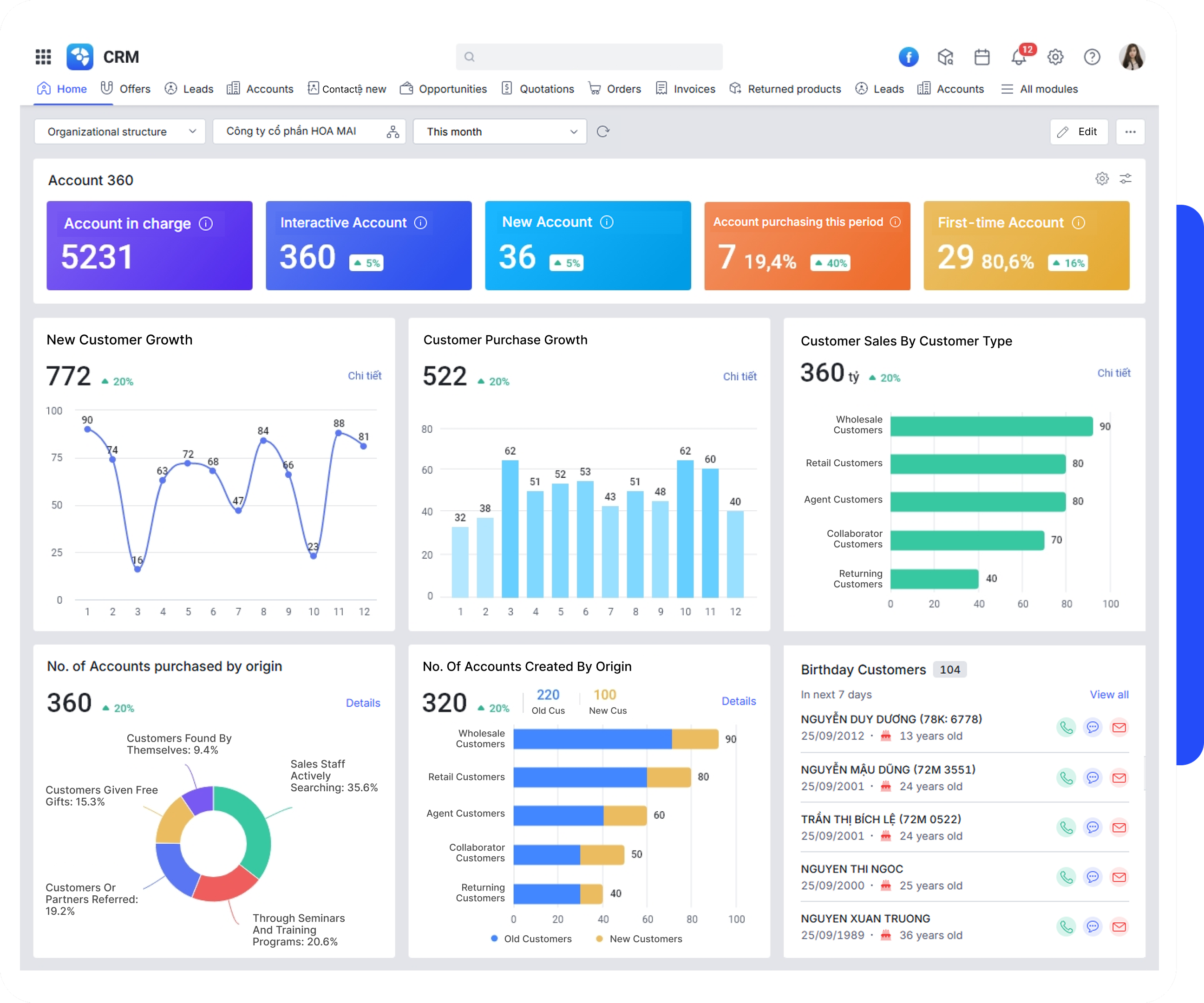Switch to the Invoices module tab
Screen dimensions: 1204x1003
[685, 89]
